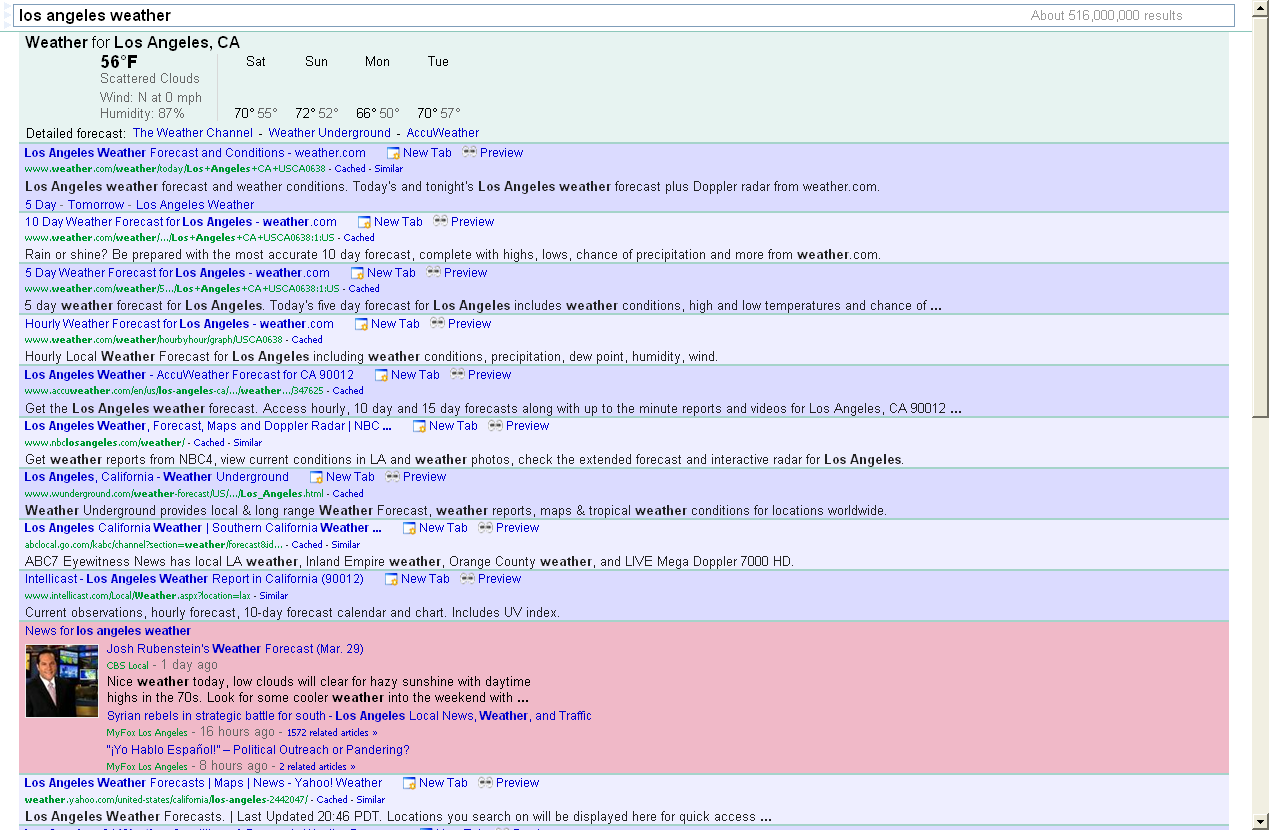Image resolution: width=1269 pixels, height=830 pixels.
Task: Click the scrollbar down arrow
Action: tap(1260, 821)
